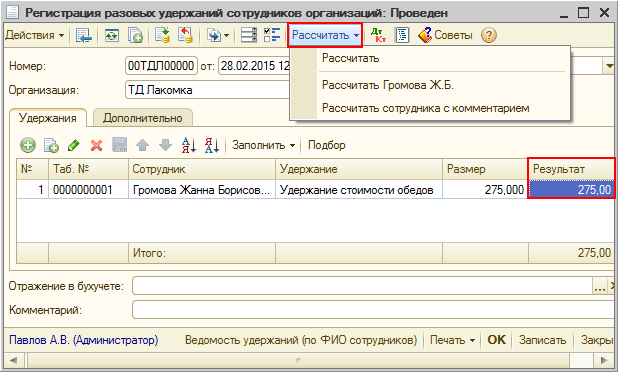The height and width of the screenshot is (372, 618).
Task: Click the help question mark icon
Action: 488,35
